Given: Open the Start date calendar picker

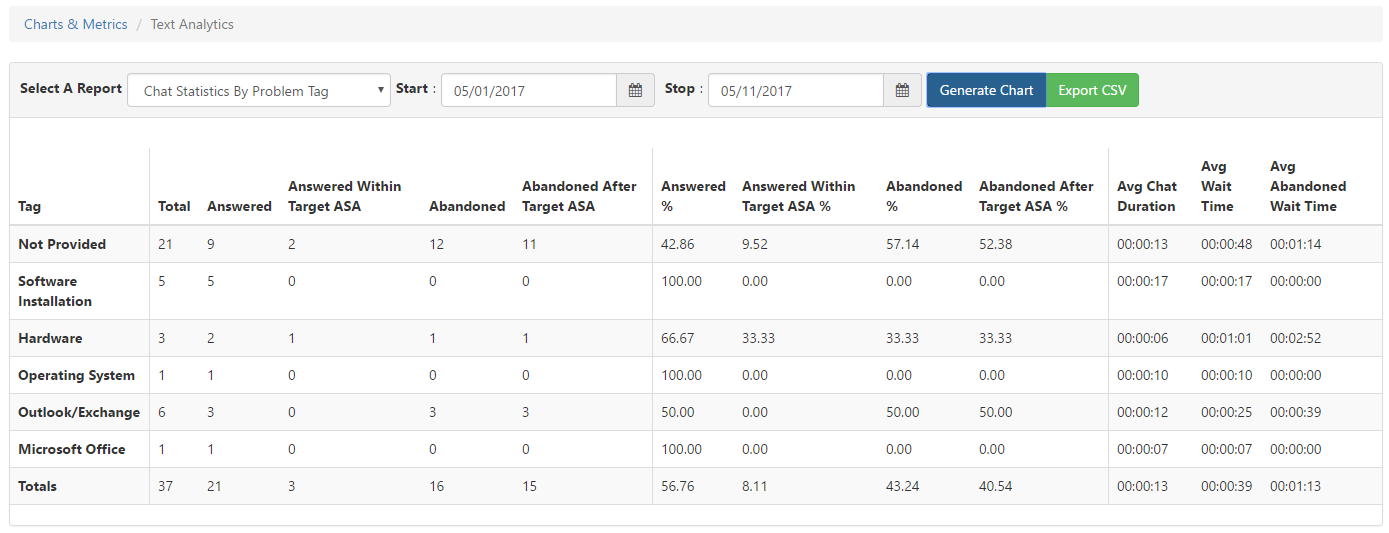Looking at the screenshot, I should point(635,90).
